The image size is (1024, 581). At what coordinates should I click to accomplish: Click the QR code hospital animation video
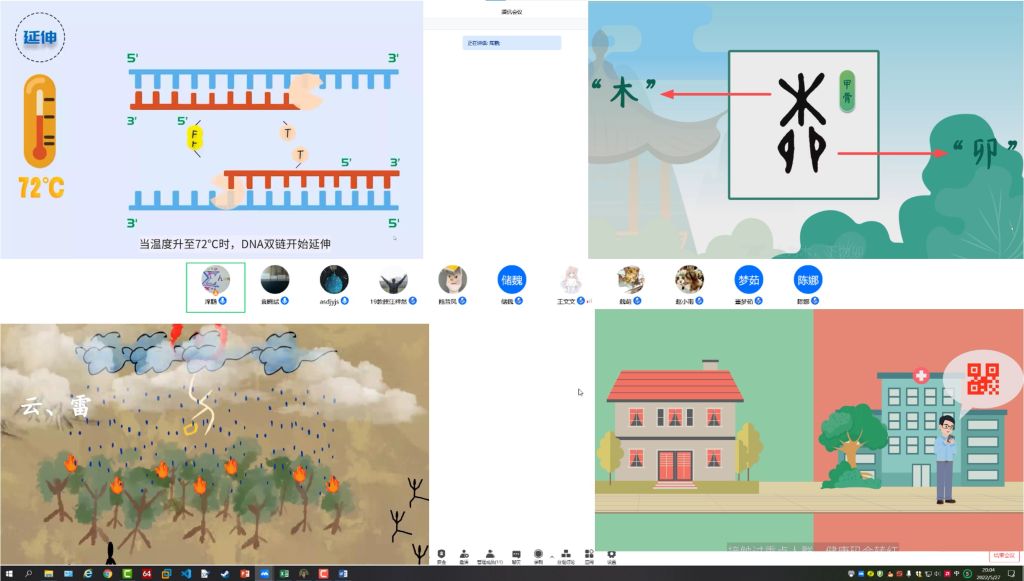808,430
